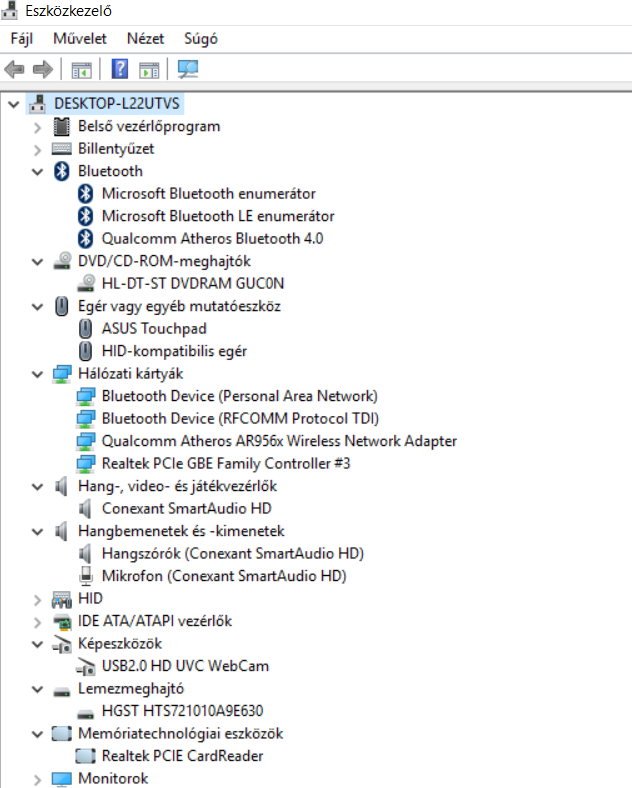The height and width of the screenshot is (788, 632).
Task: Select Bluetooth Device (RFCOMM Protocol TDI)
Action: pyautogui.click(x=240, y=419)
